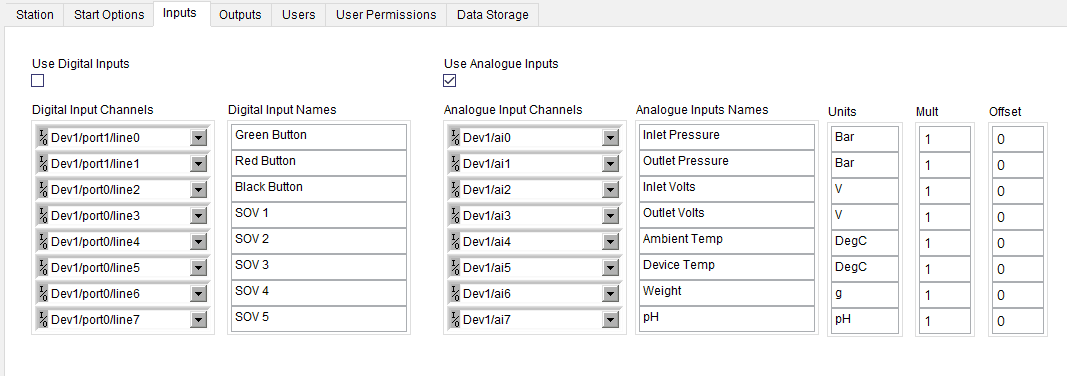Viewport: 1067px width, 376px height.
Task: Click the I/O icon beside Dev1/port0/line3
Action: click(x=43, y=216)
